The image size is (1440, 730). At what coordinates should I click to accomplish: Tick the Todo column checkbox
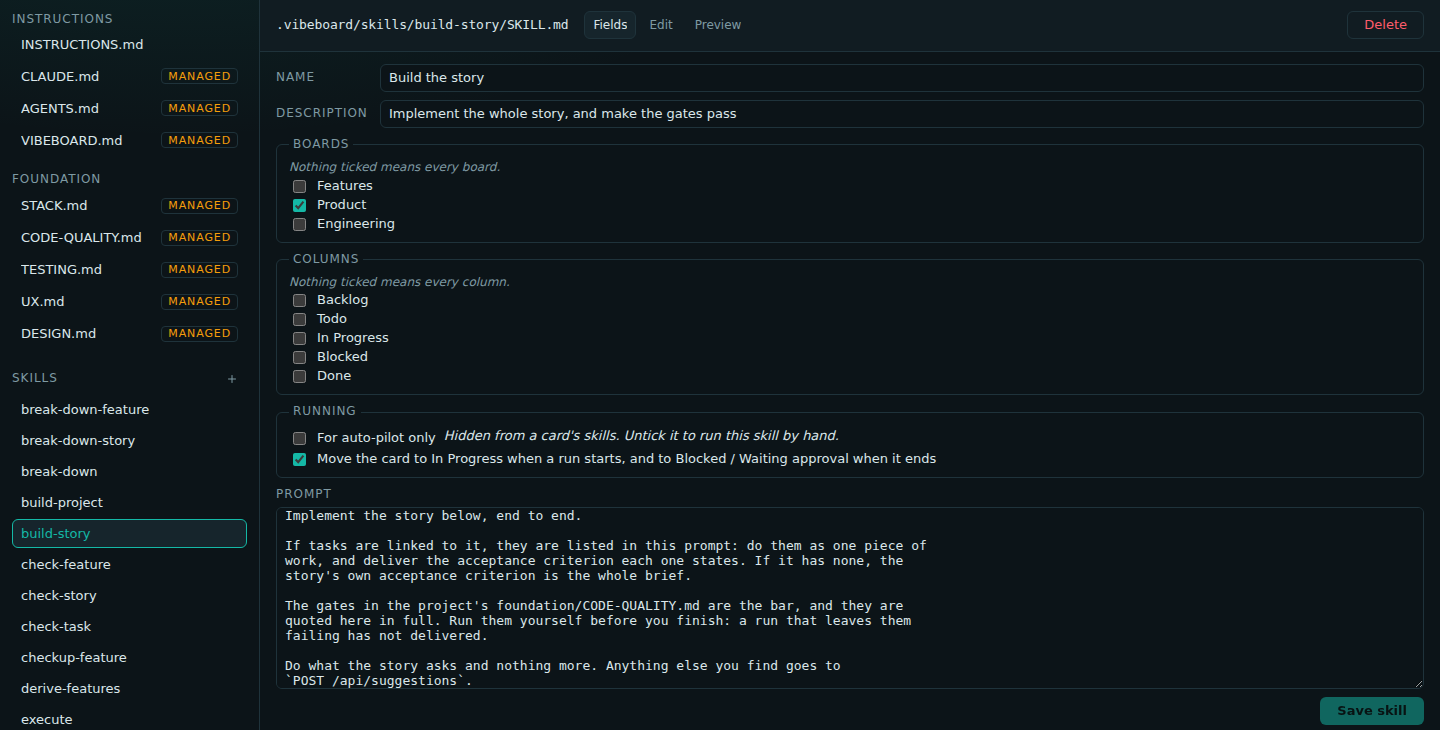299,319
